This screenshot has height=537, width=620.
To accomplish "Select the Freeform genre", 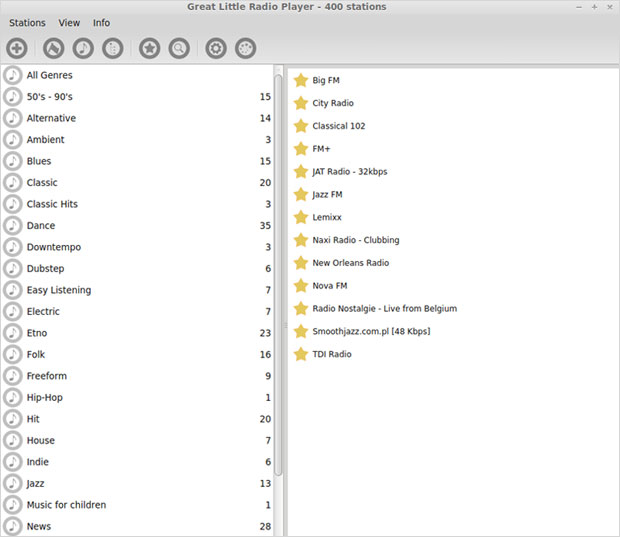I will coord(137,376).
